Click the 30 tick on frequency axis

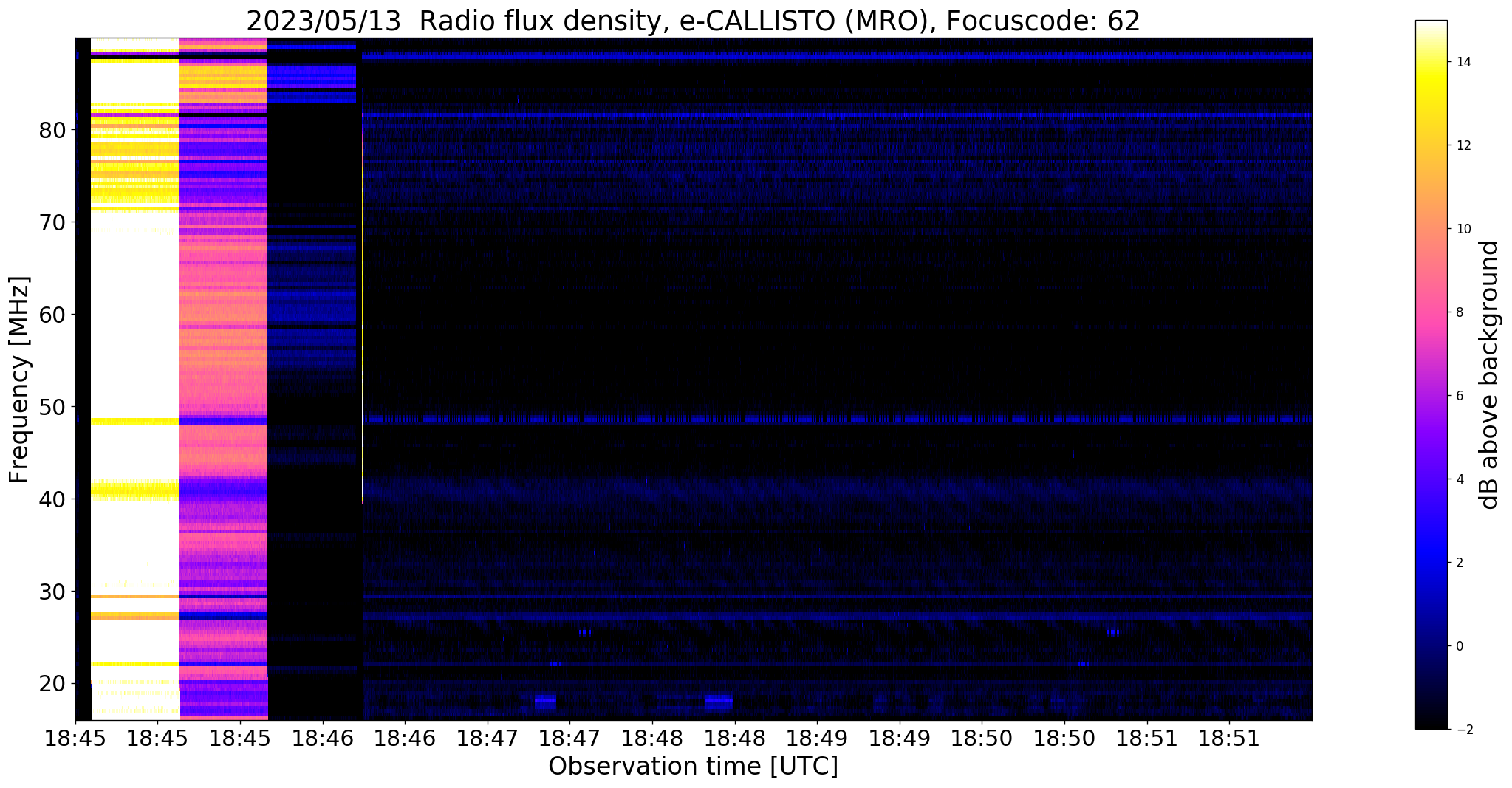[x=52, y=592]
